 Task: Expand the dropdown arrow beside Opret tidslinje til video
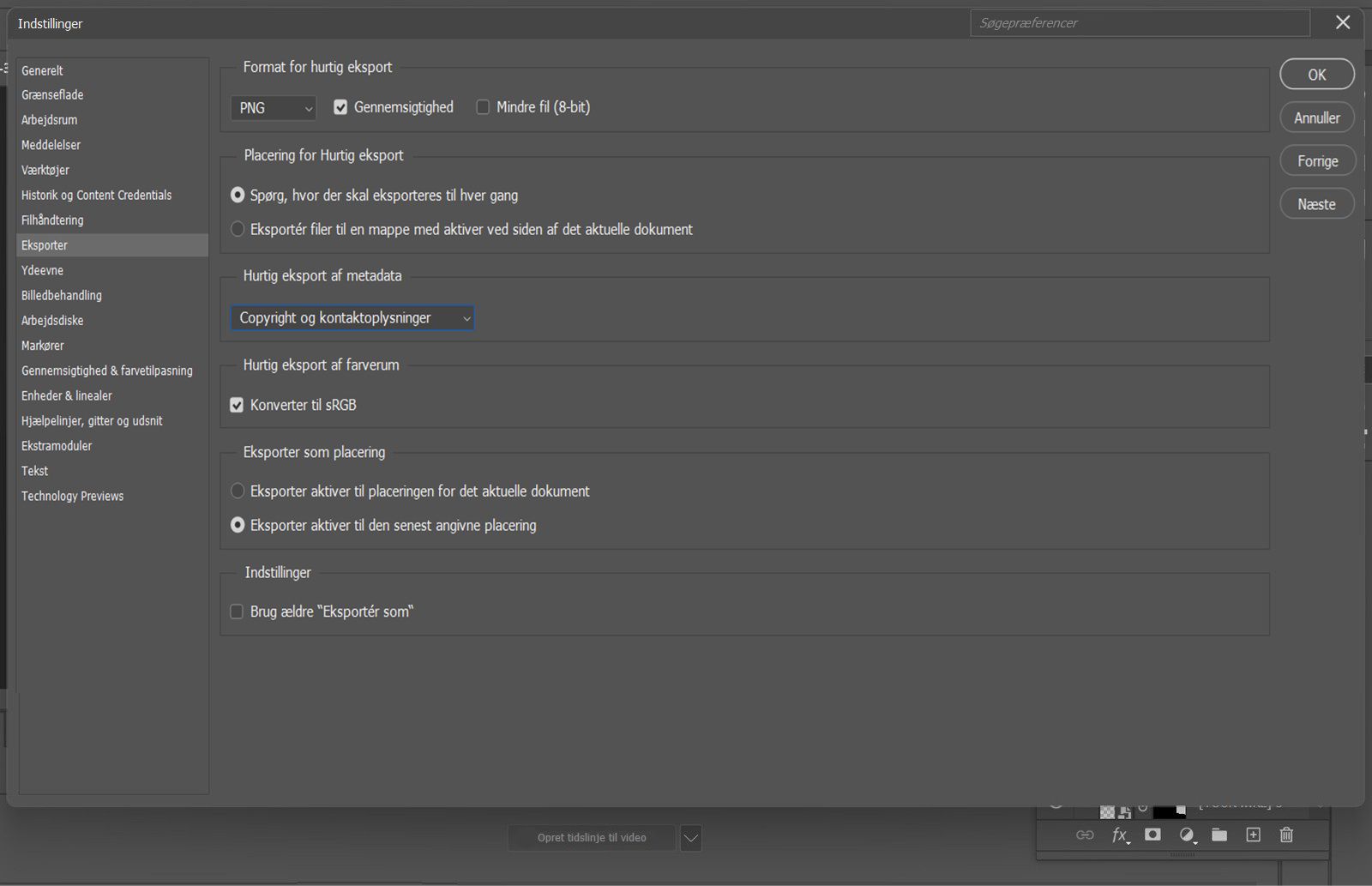[x=691, y=838]
